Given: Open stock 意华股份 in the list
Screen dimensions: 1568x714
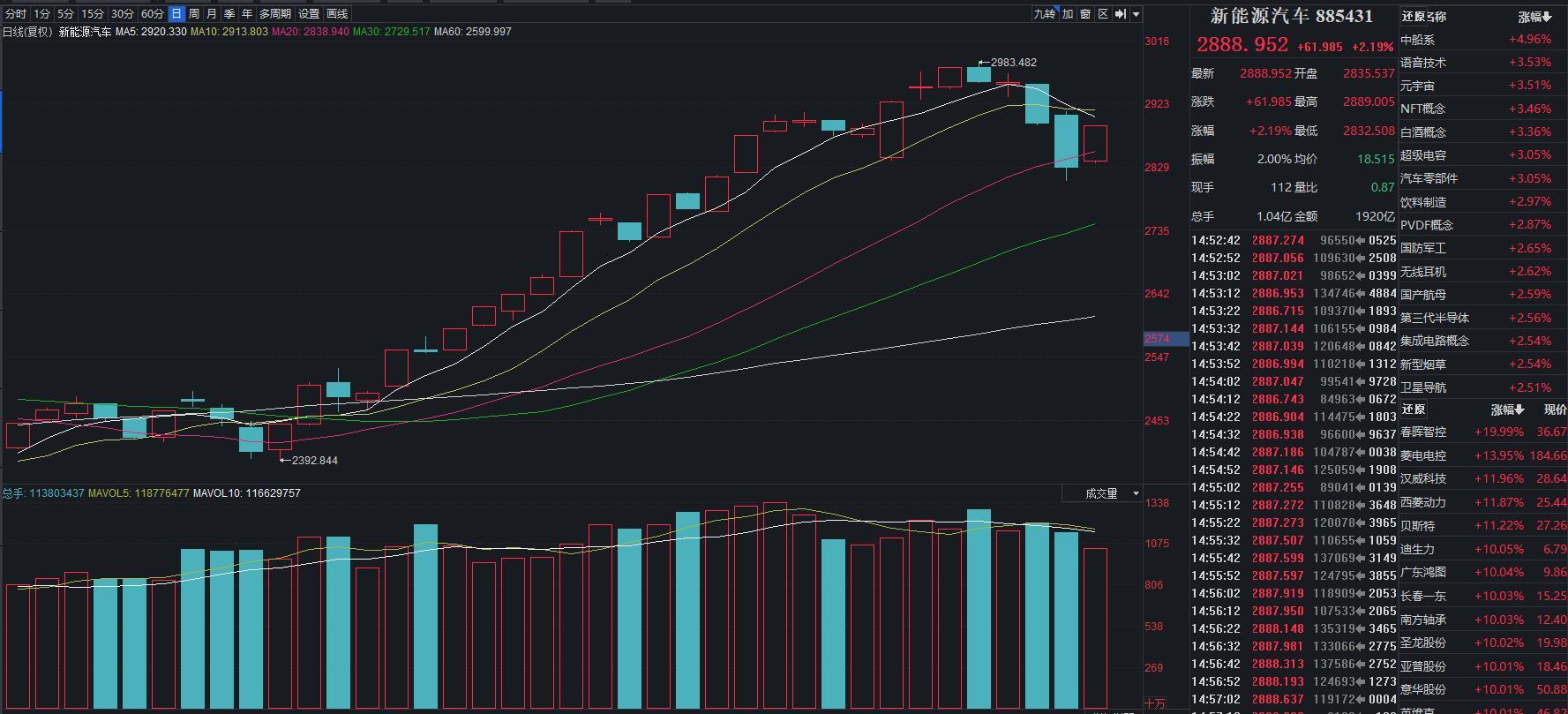Looking at the screenshot, I should (1482, 690).
